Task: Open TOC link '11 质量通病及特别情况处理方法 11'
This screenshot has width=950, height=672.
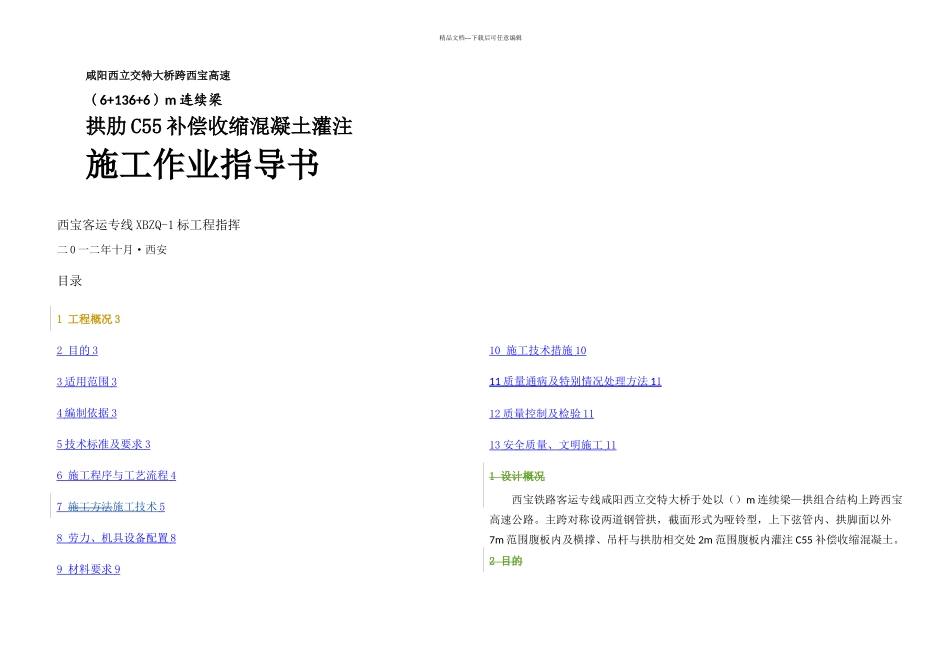Action: point(576,381)
